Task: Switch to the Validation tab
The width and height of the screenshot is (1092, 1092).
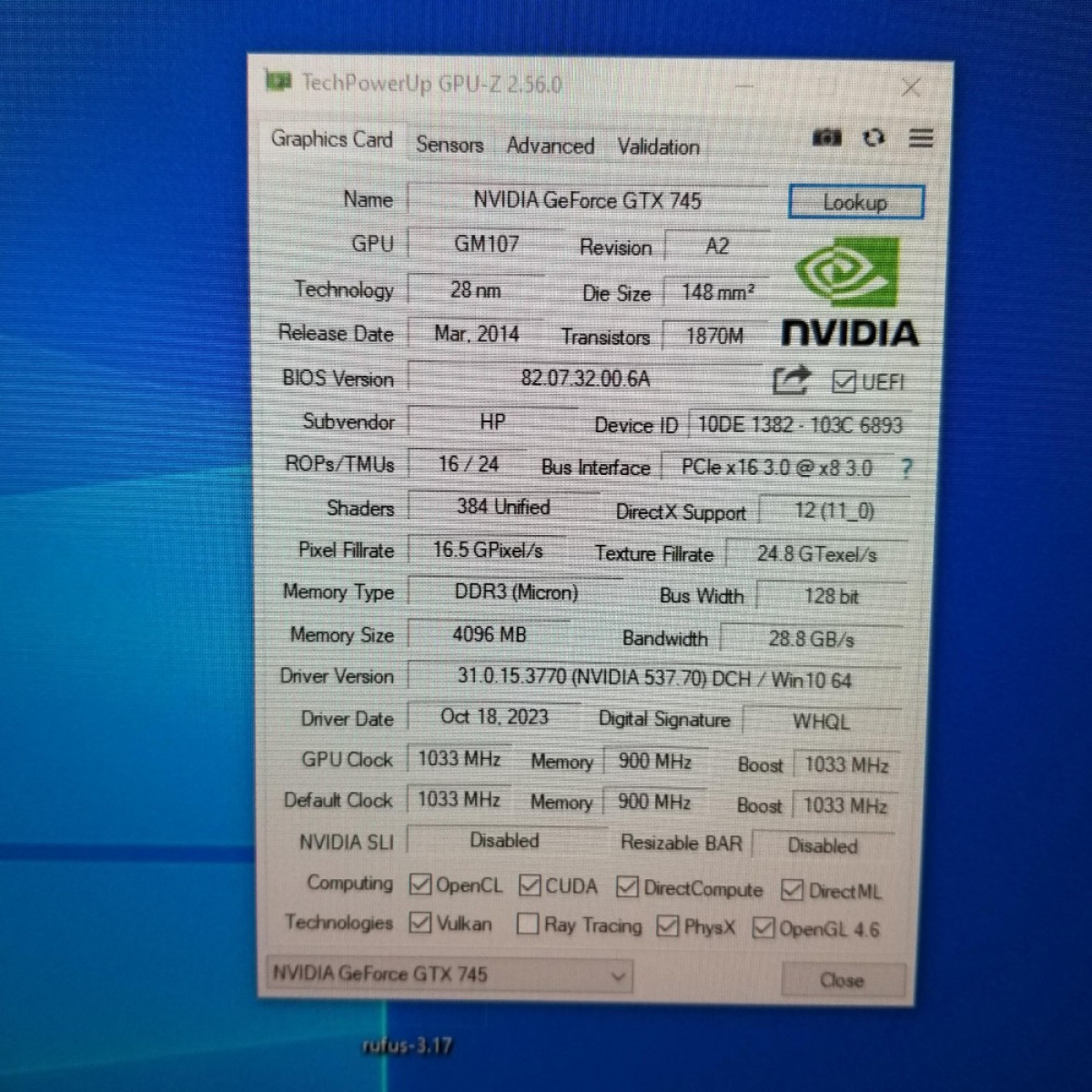Action: (658, 147)
